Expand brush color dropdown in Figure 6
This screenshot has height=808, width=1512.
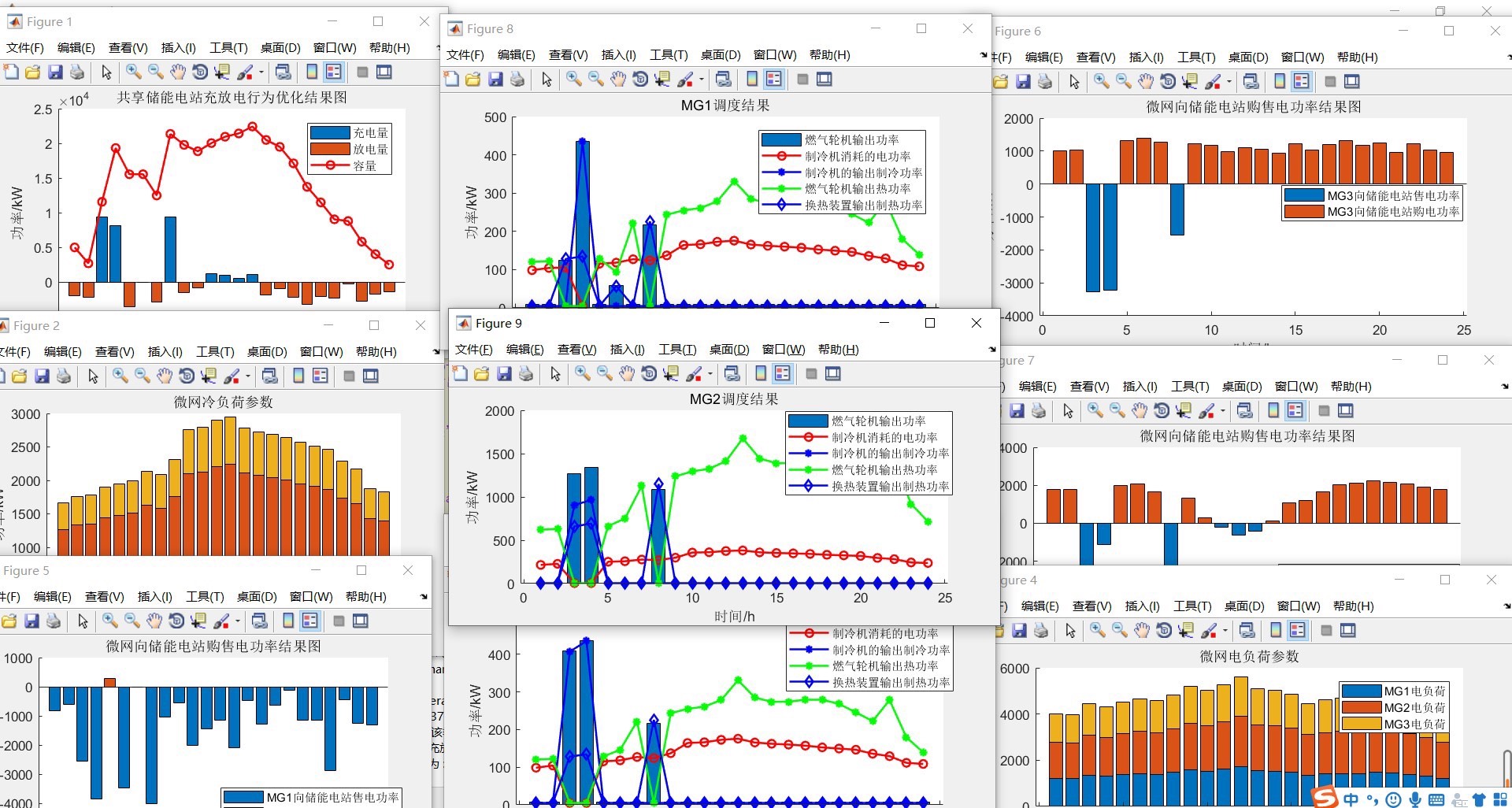pyautogui.click(x=1228, y=82)
